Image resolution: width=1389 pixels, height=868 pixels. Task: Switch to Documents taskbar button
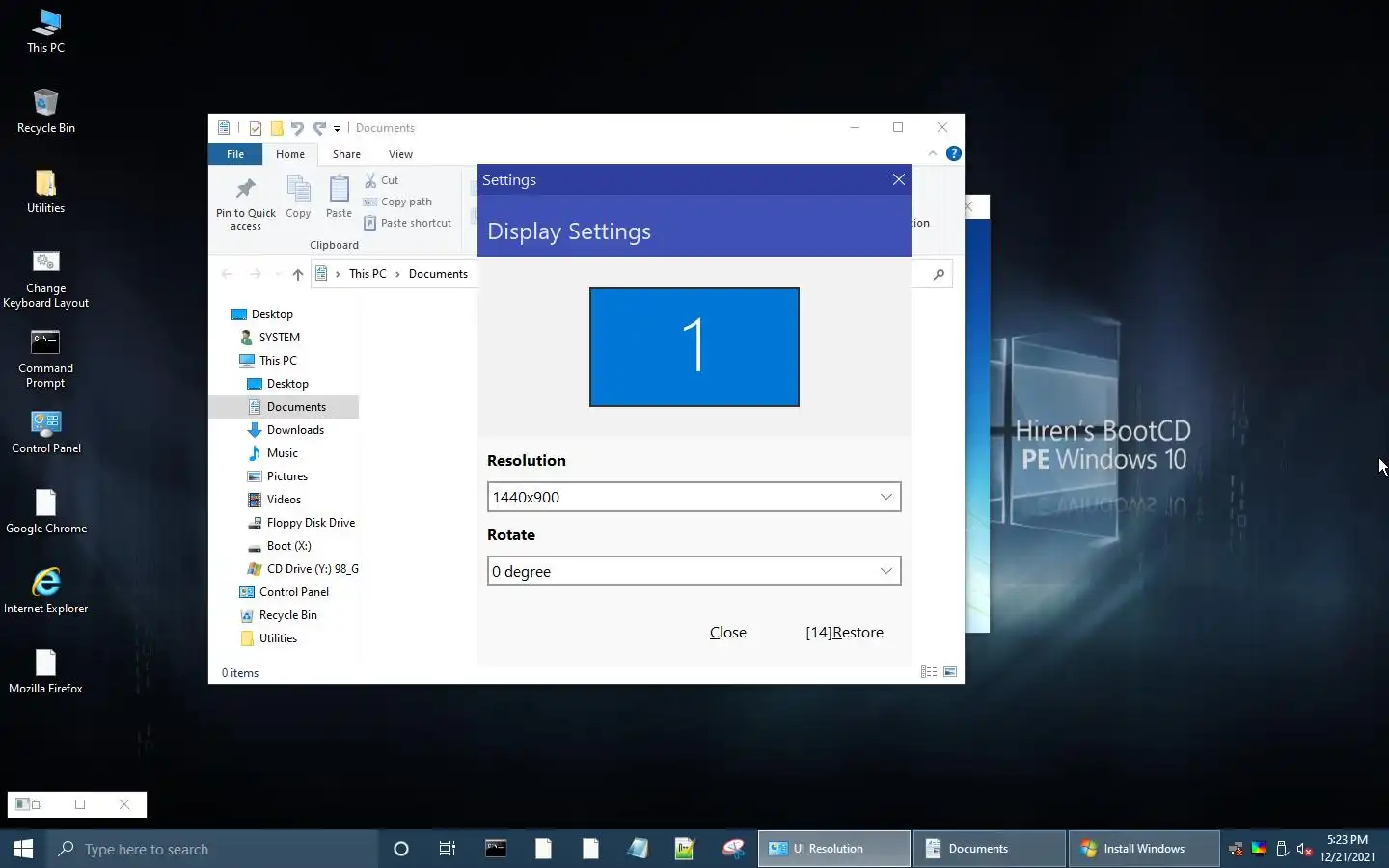(990, 849)
